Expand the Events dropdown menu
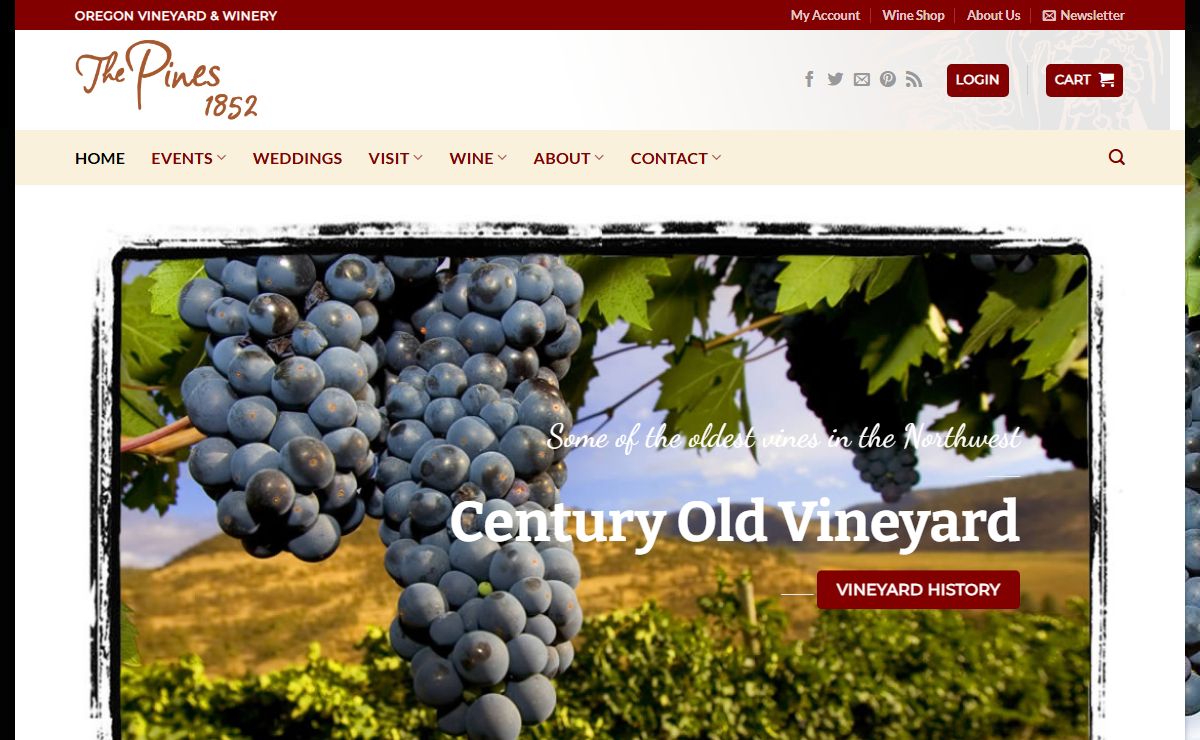1200x740 pixels. click(x=189, y=158)
